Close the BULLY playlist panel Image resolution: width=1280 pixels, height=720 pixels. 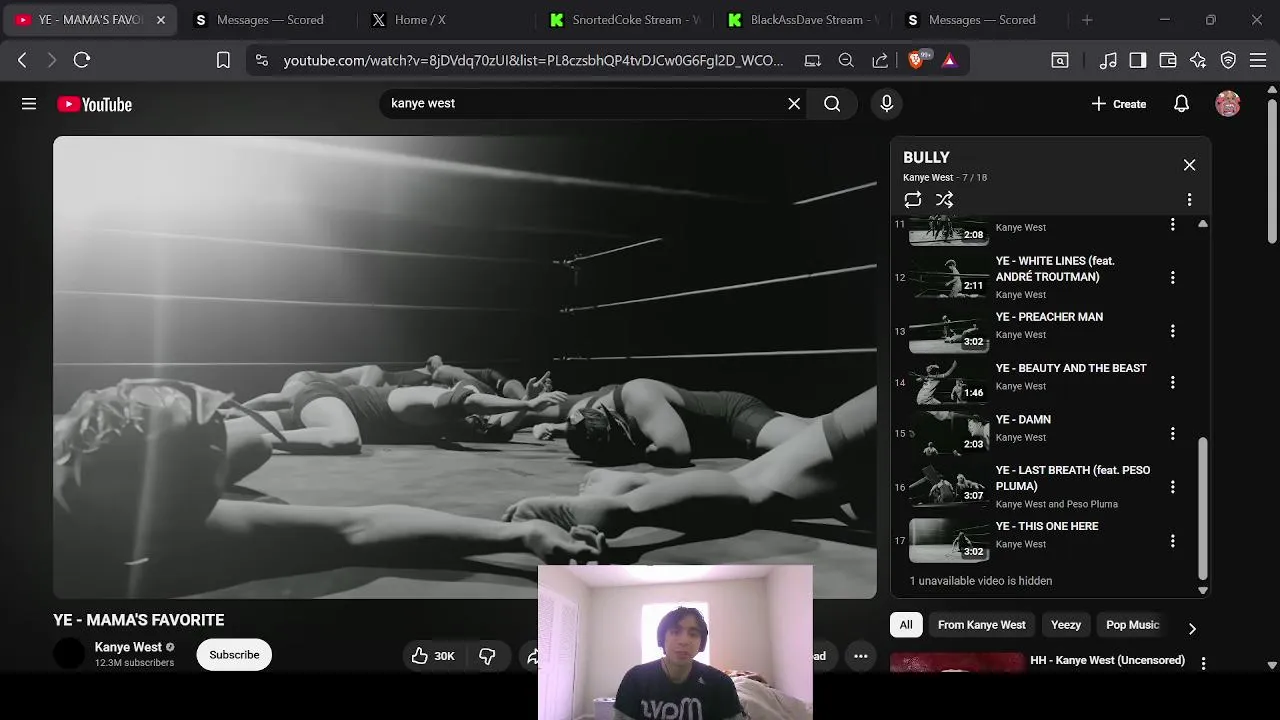1189,165
